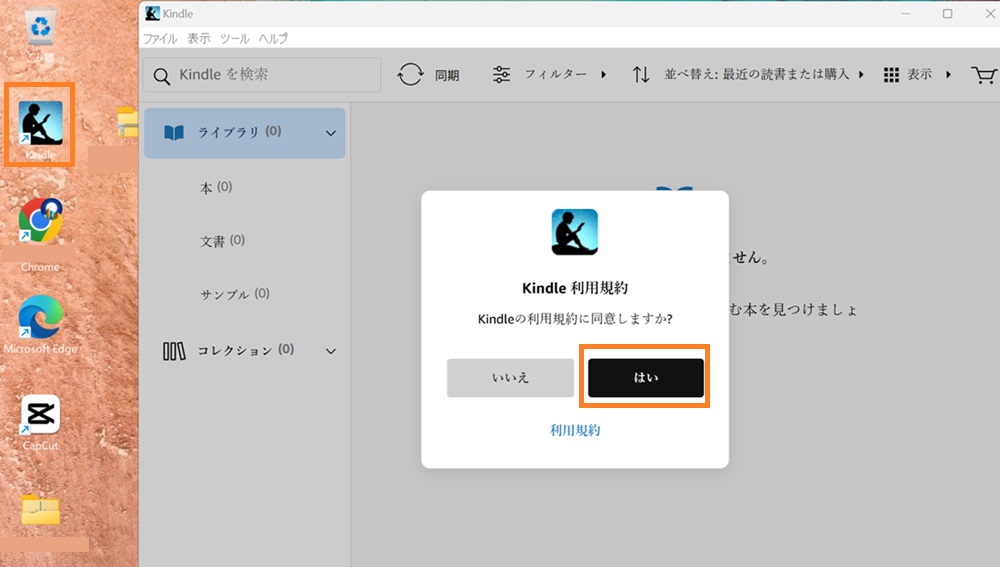Click the フィルター label in toolbar
Viewport: 1000px width, 567px height.
coord(555,75)
